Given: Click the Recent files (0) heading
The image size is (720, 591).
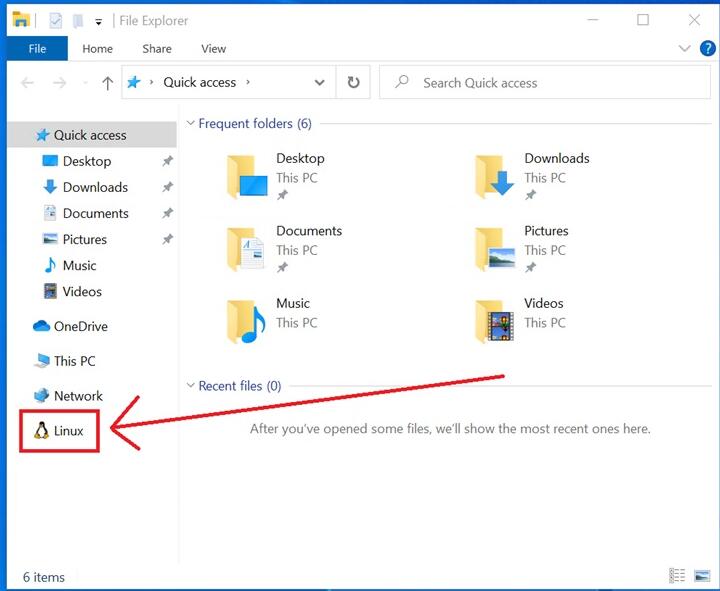Looking at the screenshot, I should [240, 386].
